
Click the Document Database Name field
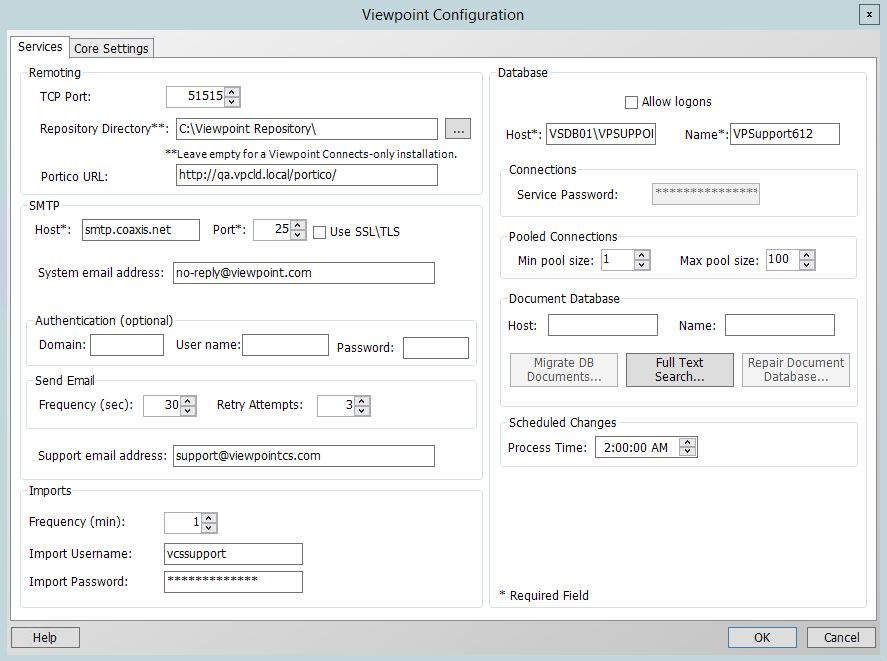(780, 325)
